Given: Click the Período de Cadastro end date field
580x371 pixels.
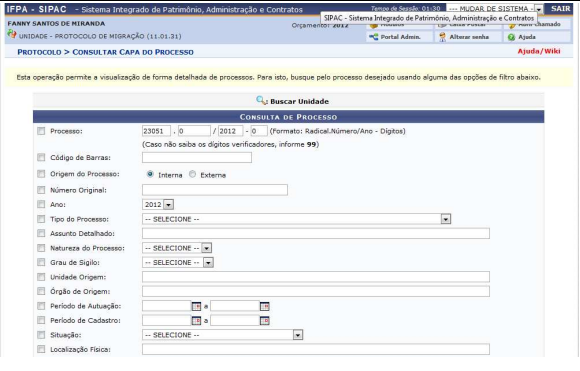Looking at the screenshot, I should click(235, 320).
